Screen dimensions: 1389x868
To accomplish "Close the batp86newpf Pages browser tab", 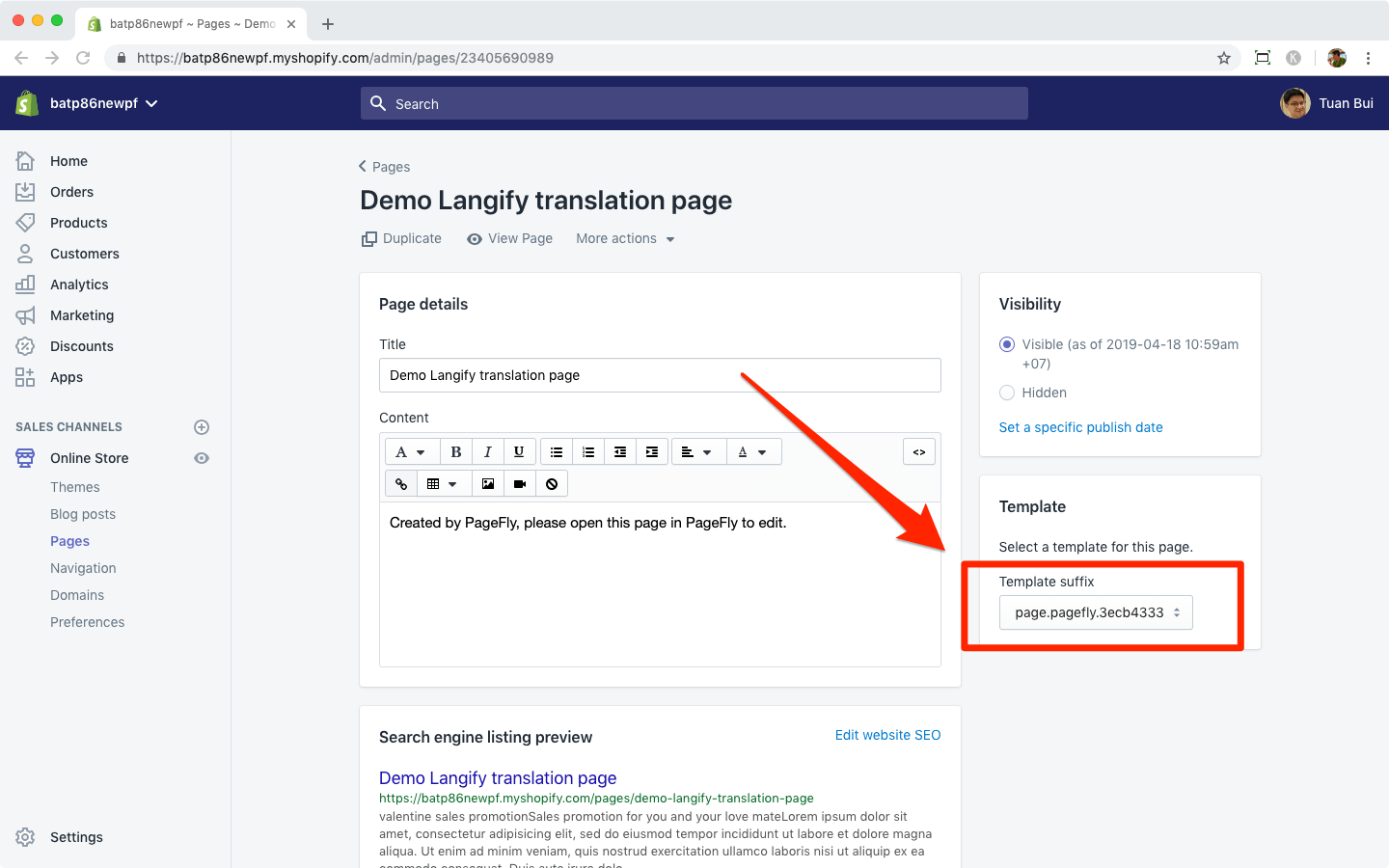I will (291, 24).
